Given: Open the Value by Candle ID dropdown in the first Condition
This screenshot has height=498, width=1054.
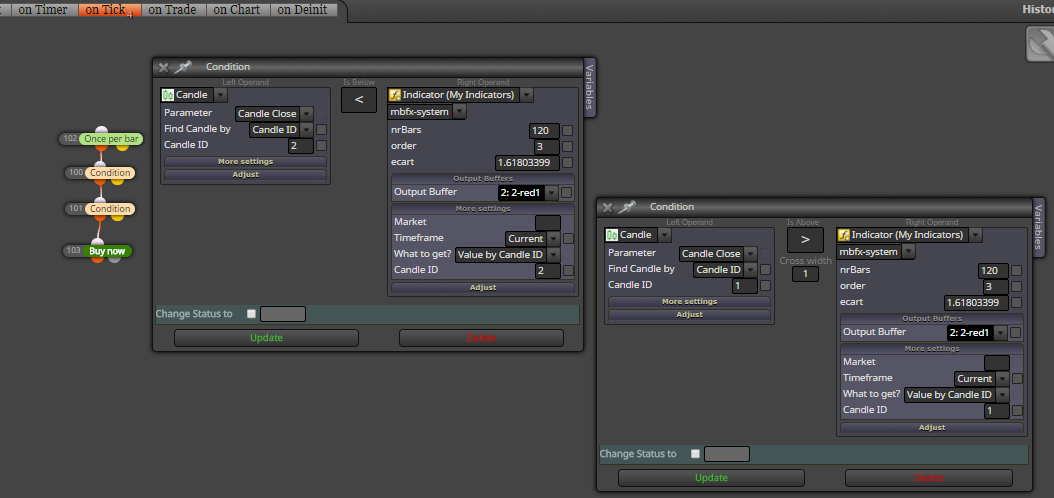Looking at the screenshot, I should 554,255.
